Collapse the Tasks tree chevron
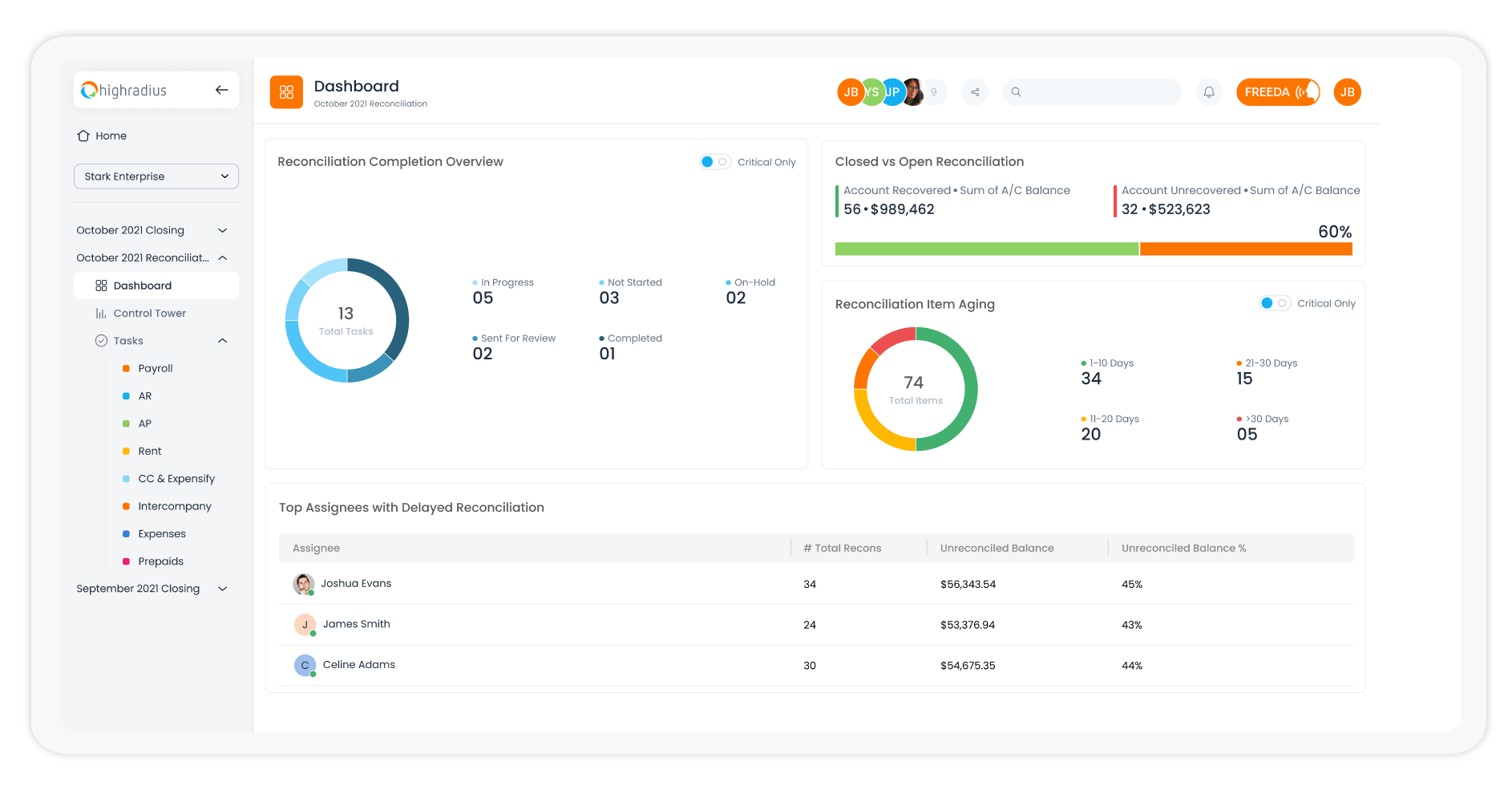The image size is (1512, 786). [223, 341]
